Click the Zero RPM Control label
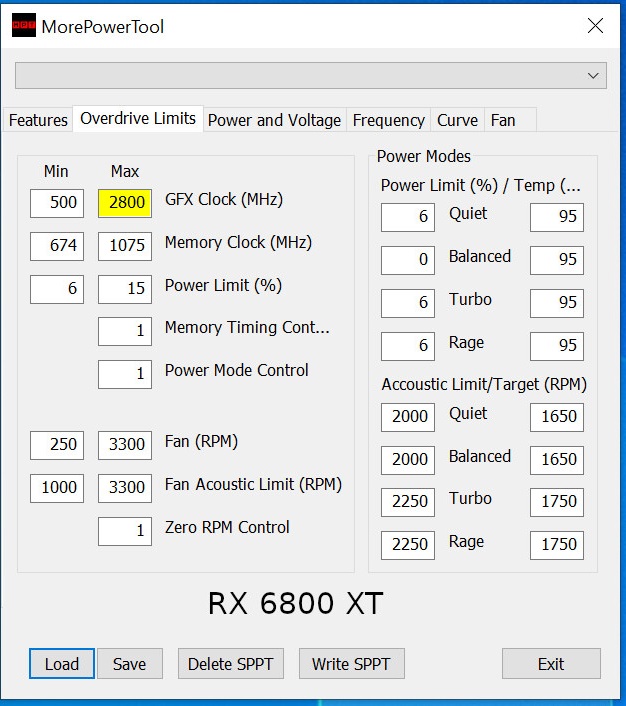This screenshot has width=626, height=706. tap(227, 527)
